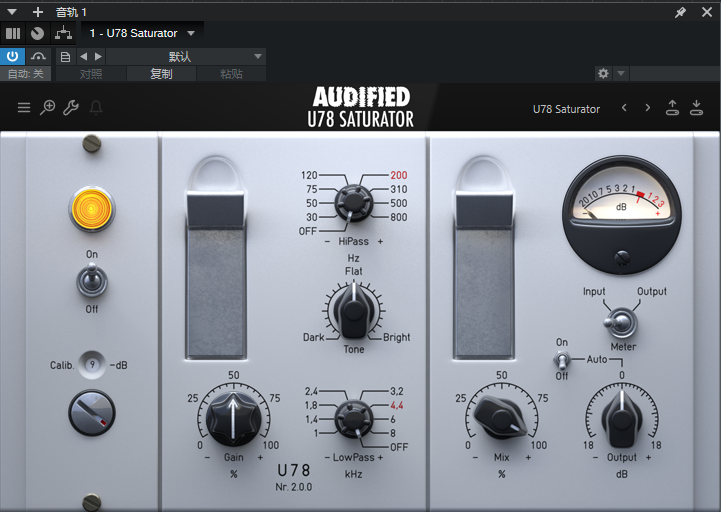Toggle the Auto On/Off switch
Viewport: 721px width, 512px height.
pyautogui.click(x=561, y=360)
